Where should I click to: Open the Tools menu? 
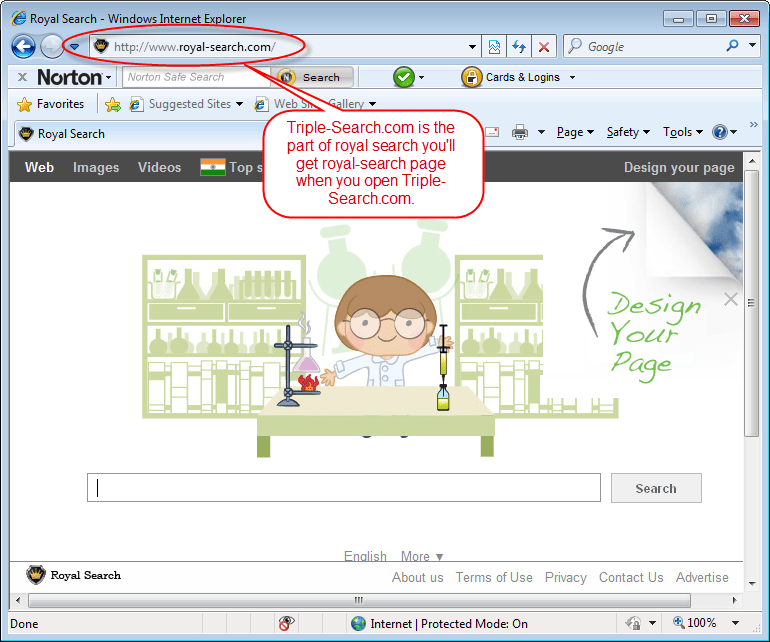pyautogui.click(x=683, y=132)
